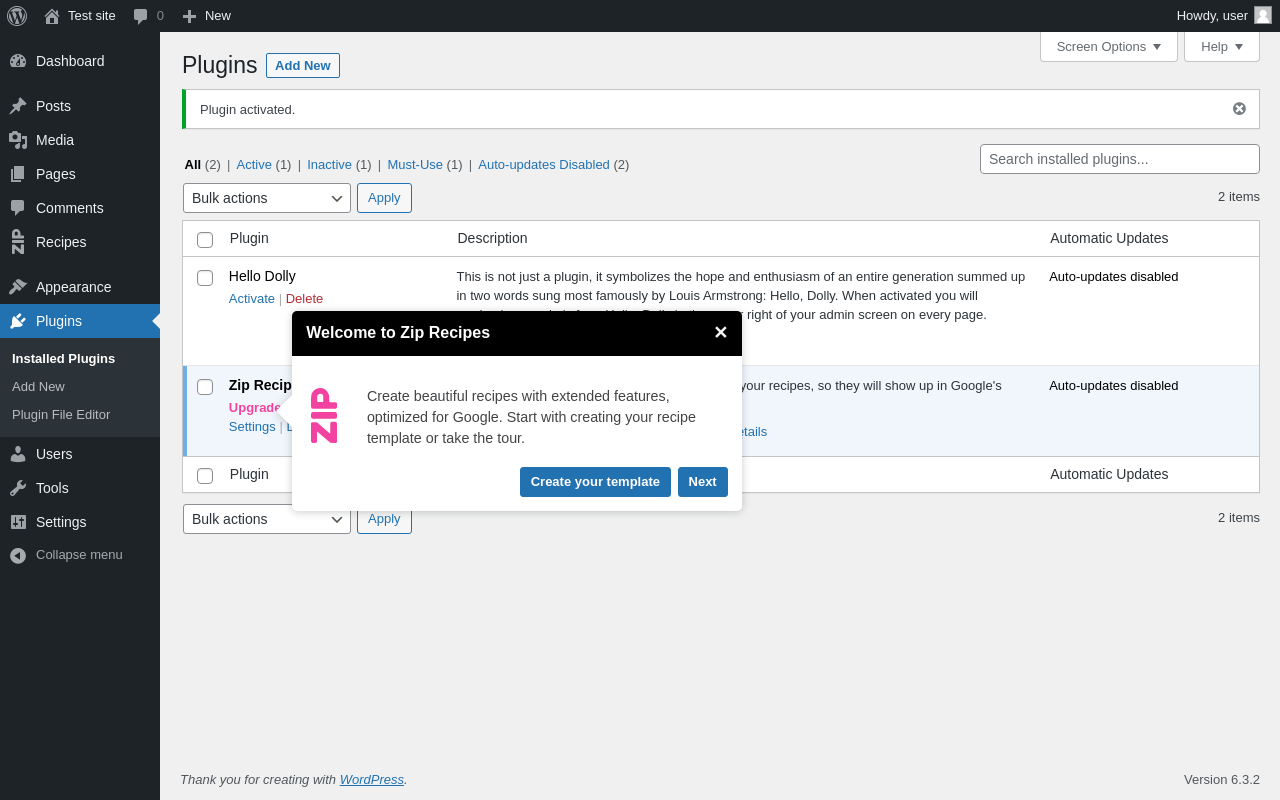Click the Appearance paintbrush icon
Viewport: 1280px width, 800px height.
pos(18,287)
